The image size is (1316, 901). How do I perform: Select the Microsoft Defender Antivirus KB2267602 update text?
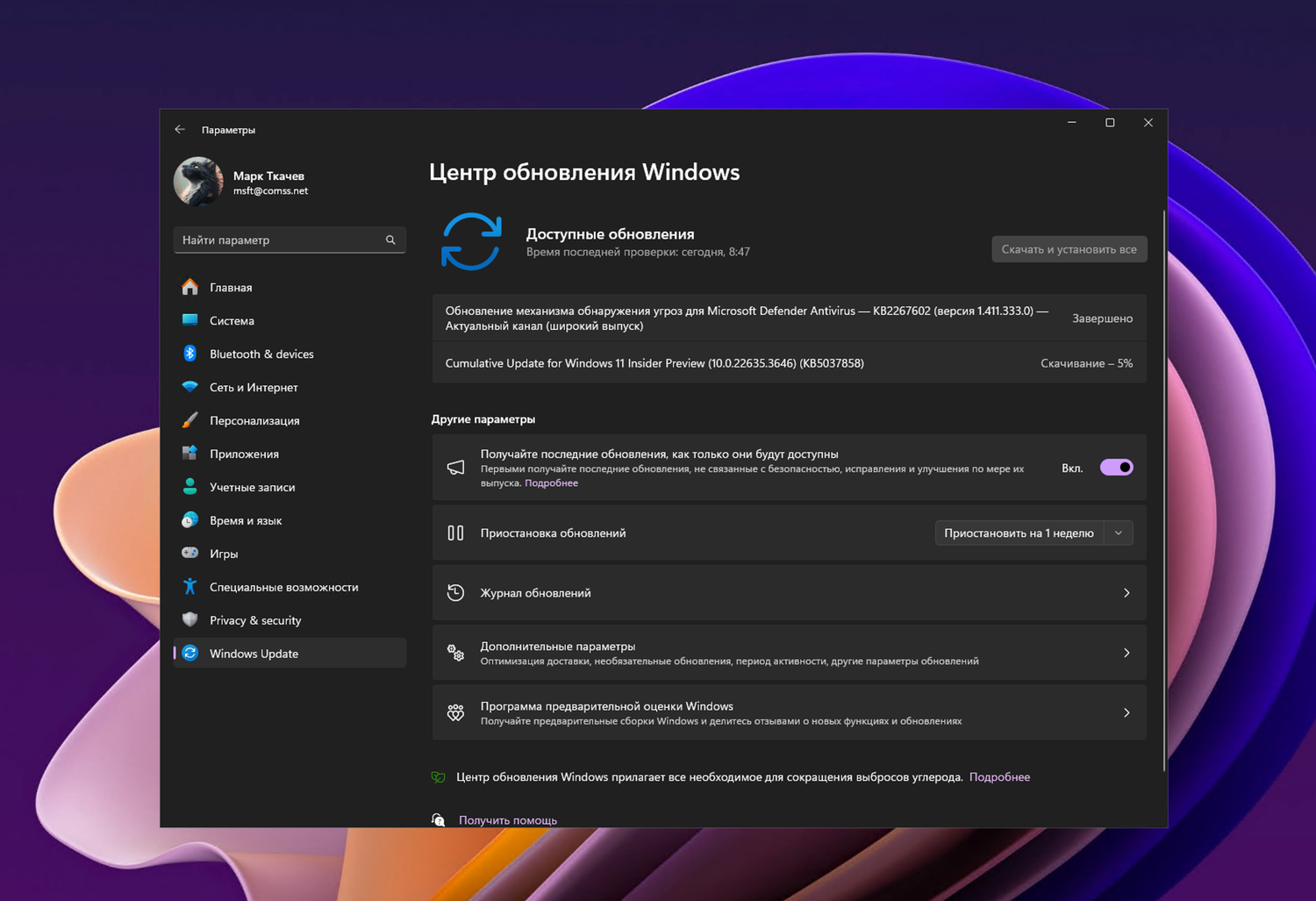(x=747, y=318)
